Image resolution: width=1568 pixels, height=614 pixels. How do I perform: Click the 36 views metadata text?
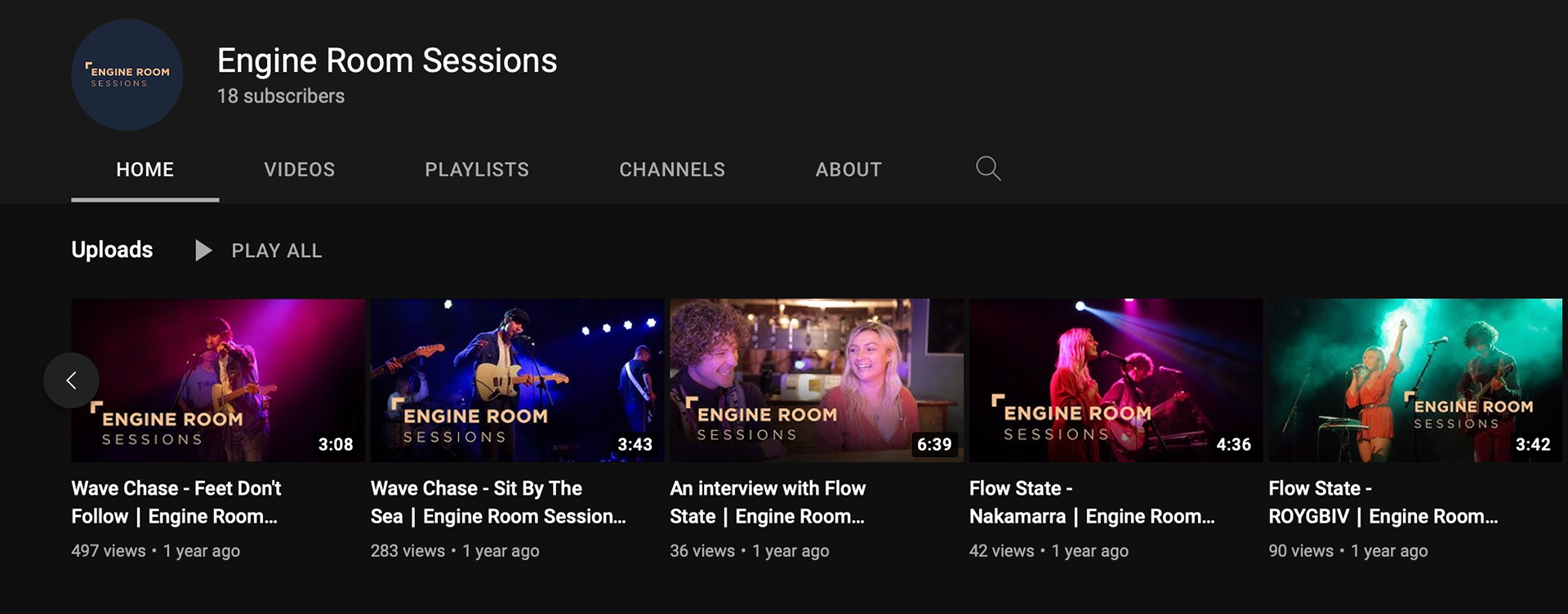(702, 551)
